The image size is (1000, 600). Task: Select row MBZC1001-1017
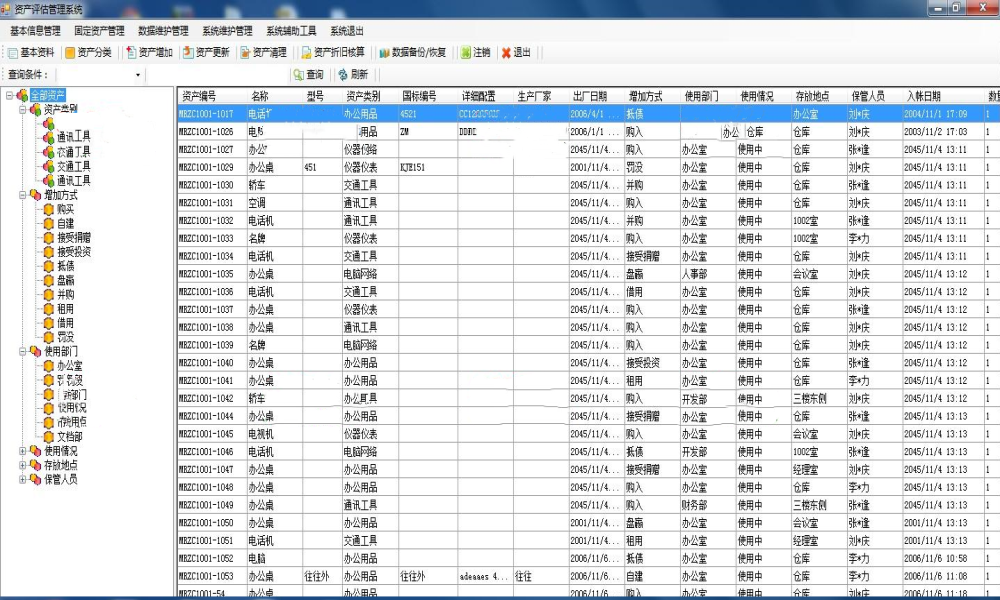588,113
